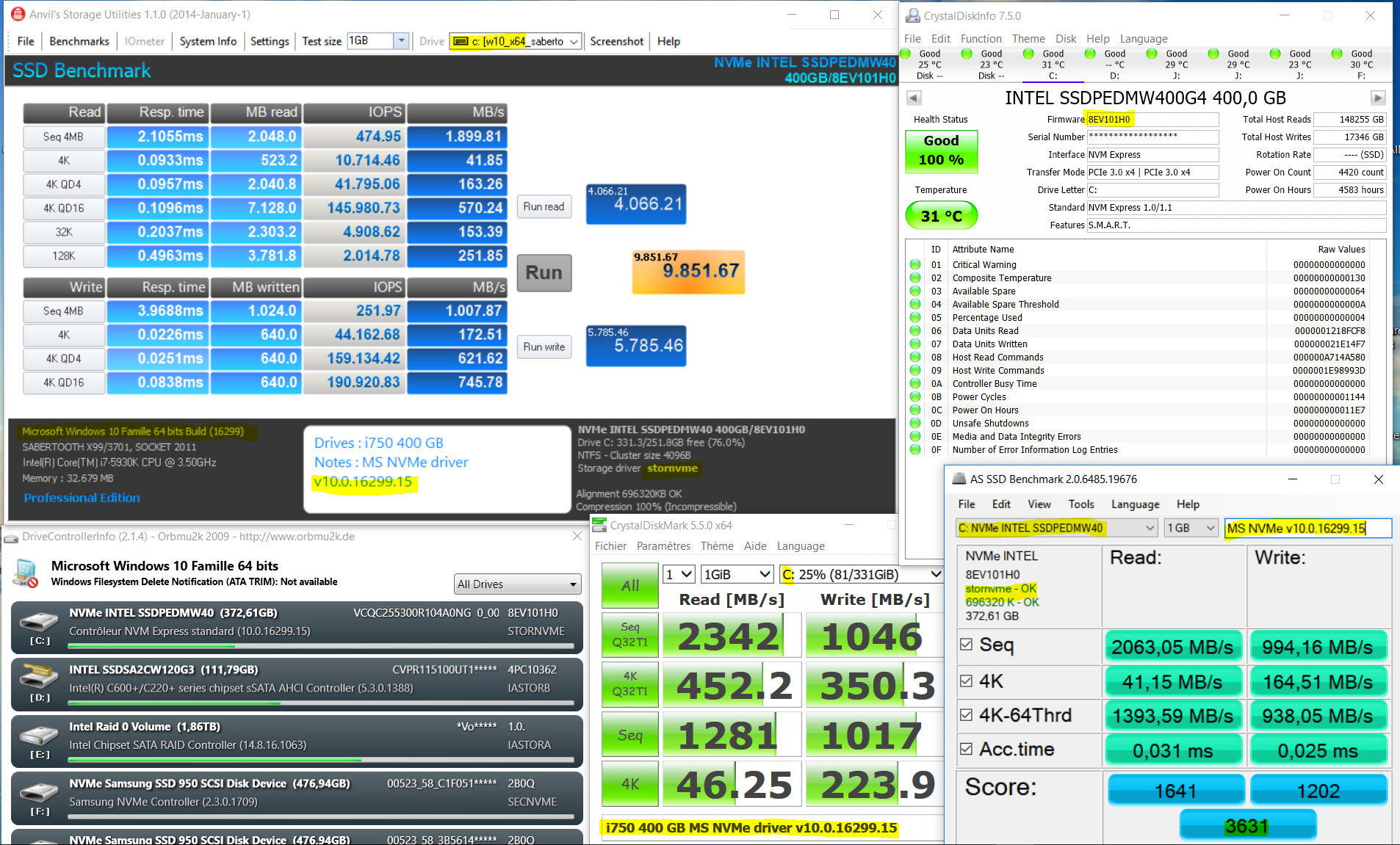Click Percentage Used status circle icon

coord(915,318)
